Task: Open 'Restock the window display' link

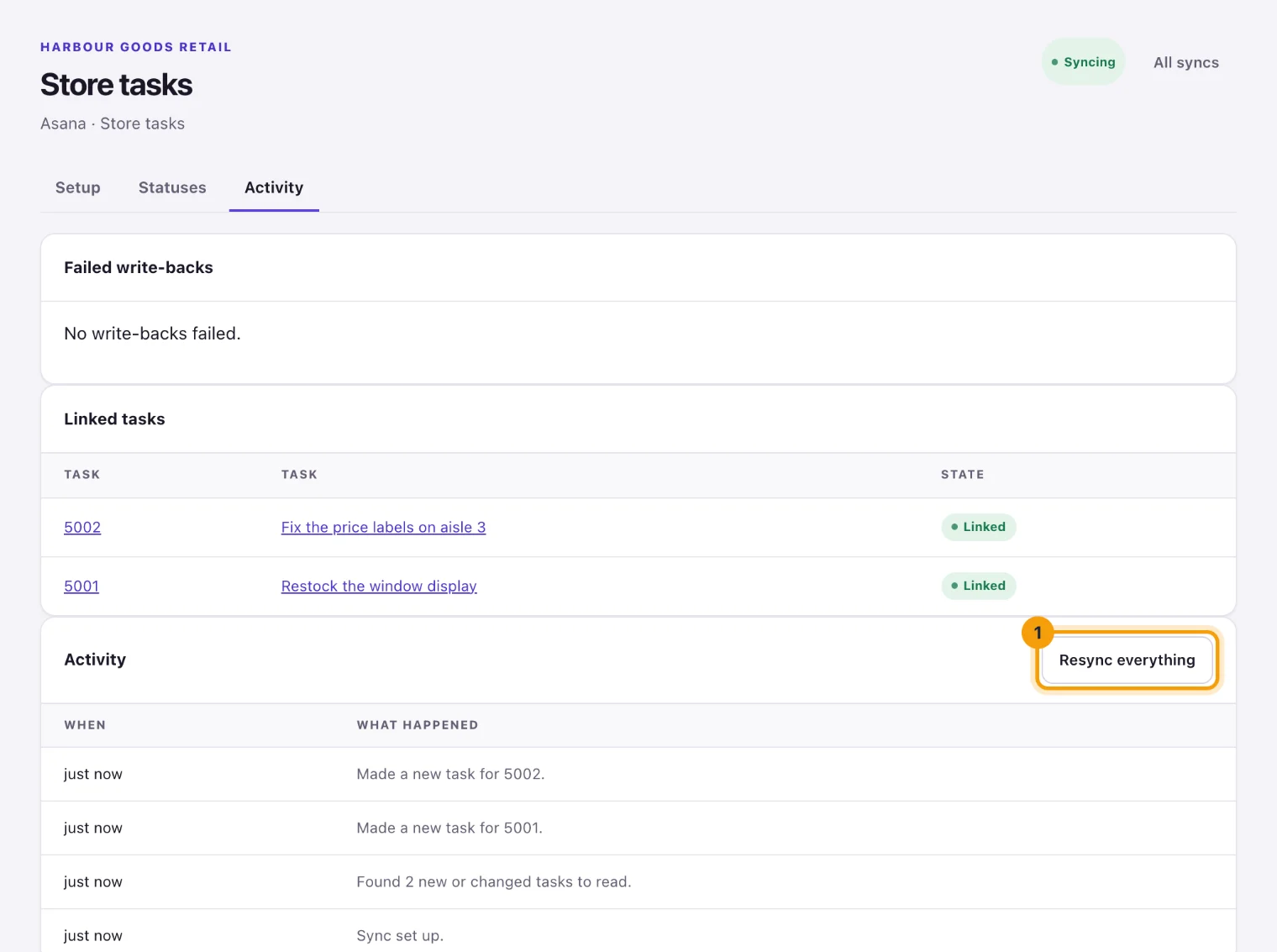Action: (379, 586)
